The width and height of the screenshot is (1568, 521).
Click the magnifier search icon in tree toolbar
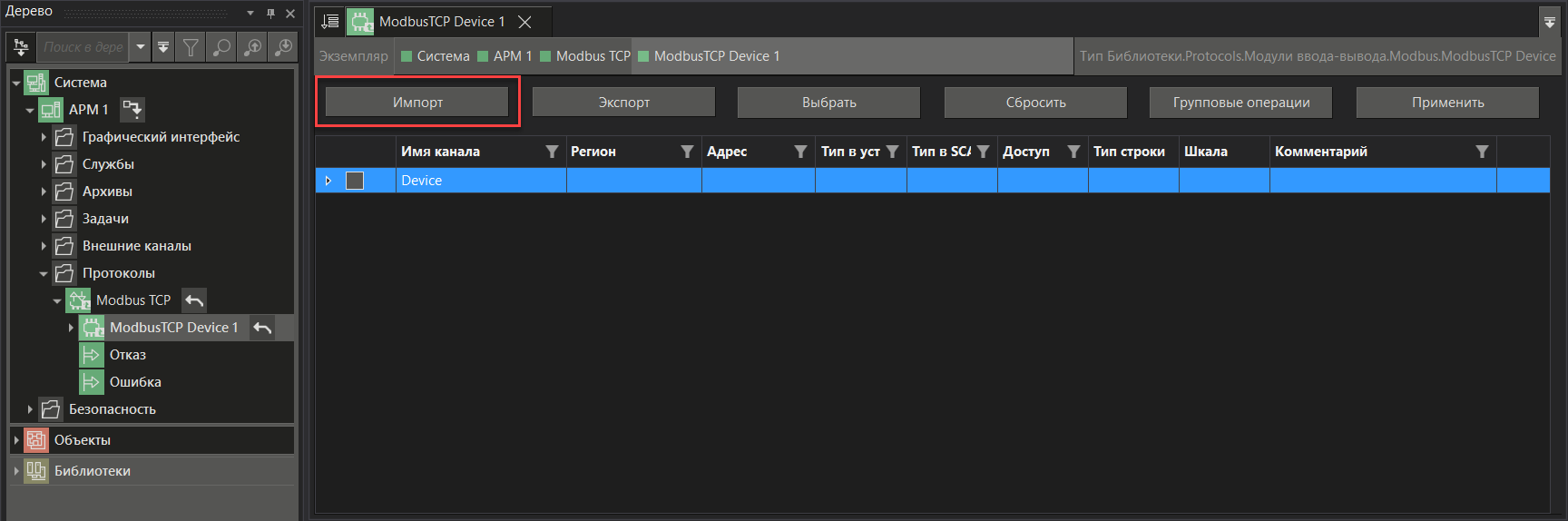click(x=221, y=47)
